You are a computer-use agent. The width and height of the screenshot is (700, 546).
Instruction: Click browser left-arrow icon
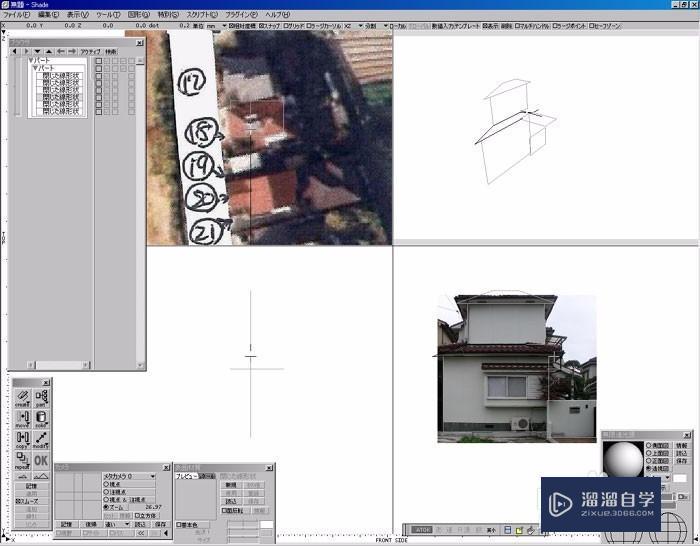61,51
